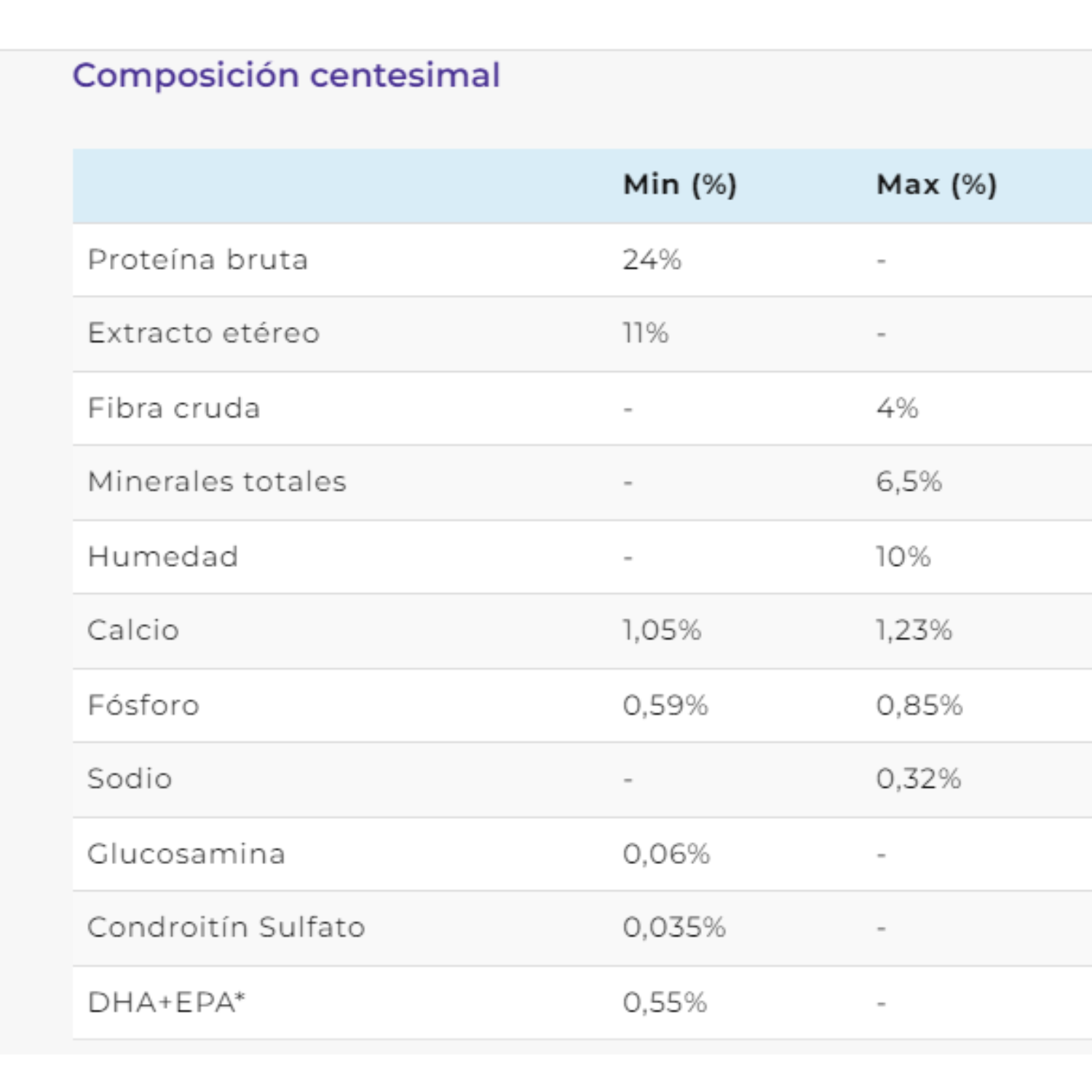Click the 10% humedad maximum value
This screenshot has width=1092, height=1092.
[903, 557]
